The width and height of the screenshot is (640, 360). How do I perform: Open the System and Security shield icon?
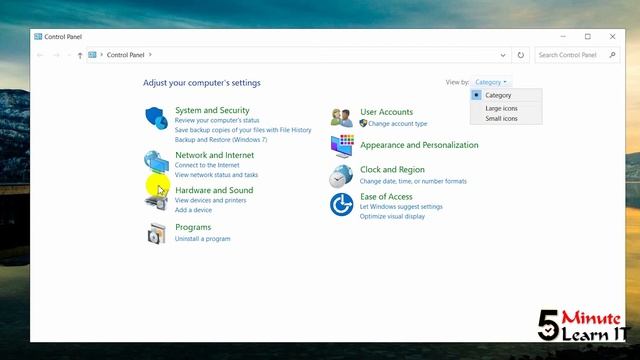click(x=157, y=118)
